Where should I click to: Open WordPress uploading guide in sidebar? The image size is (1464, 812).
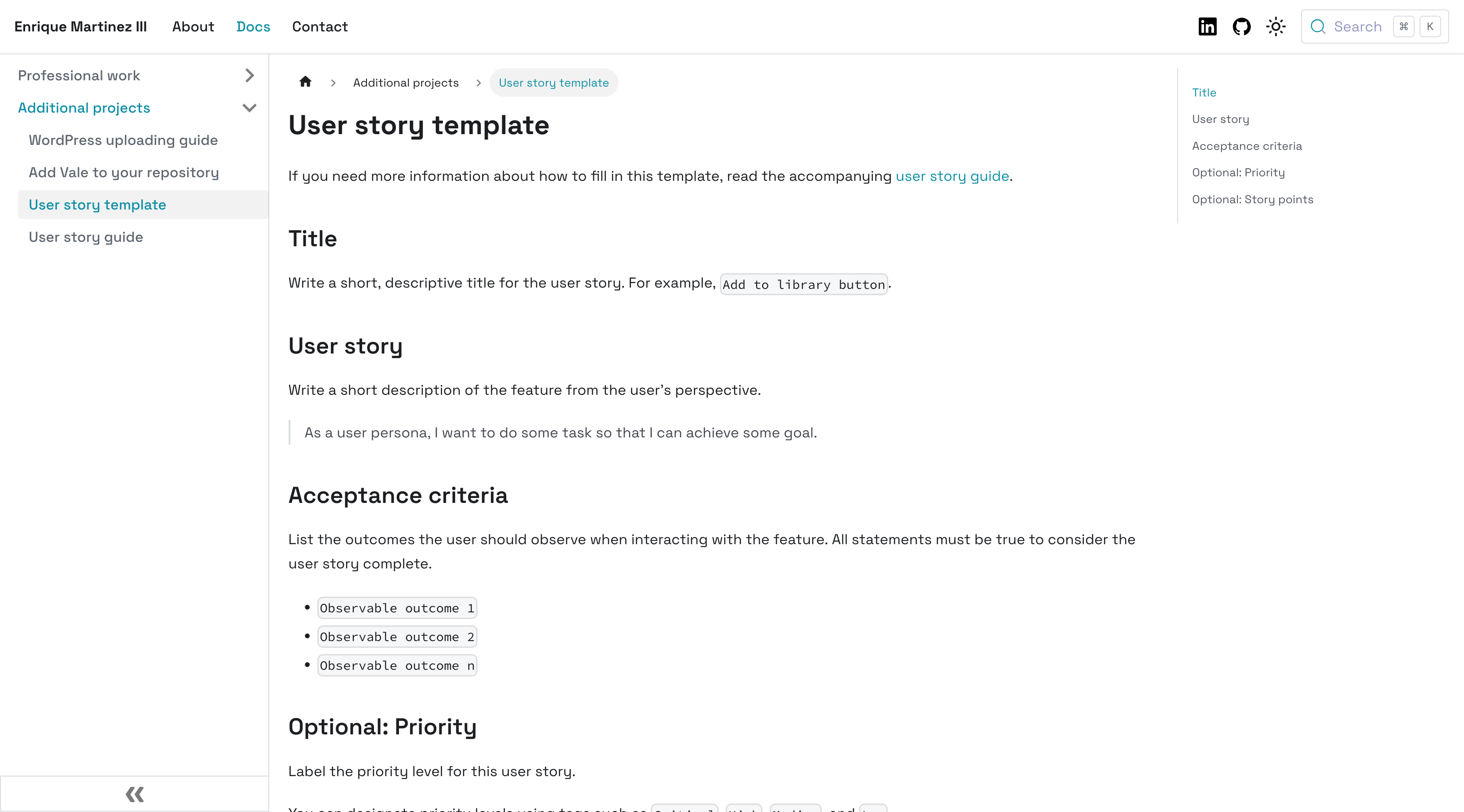pyautogui.click(x=123, y=140)
